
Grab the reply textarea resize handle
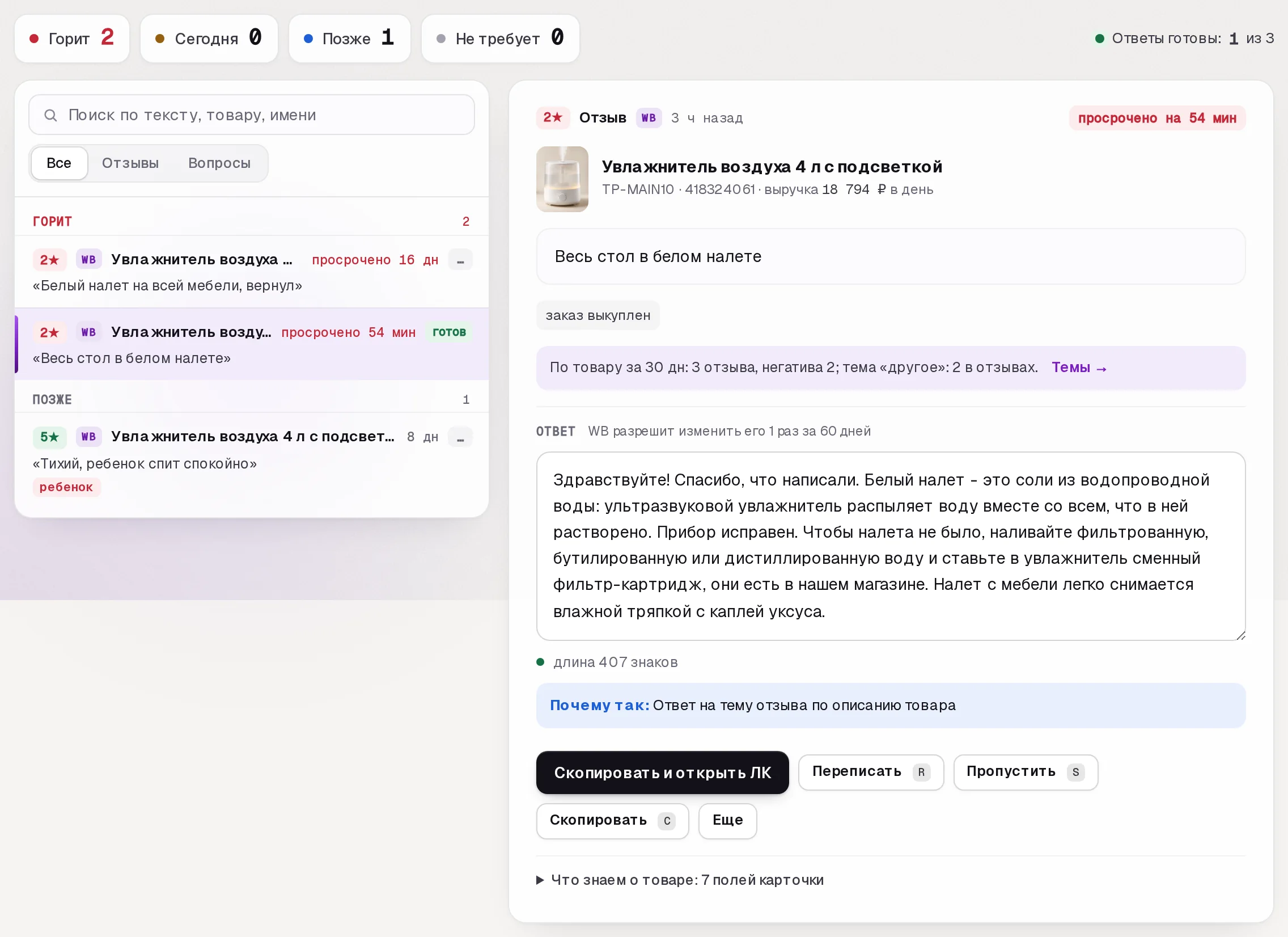tap(1240, 635)
